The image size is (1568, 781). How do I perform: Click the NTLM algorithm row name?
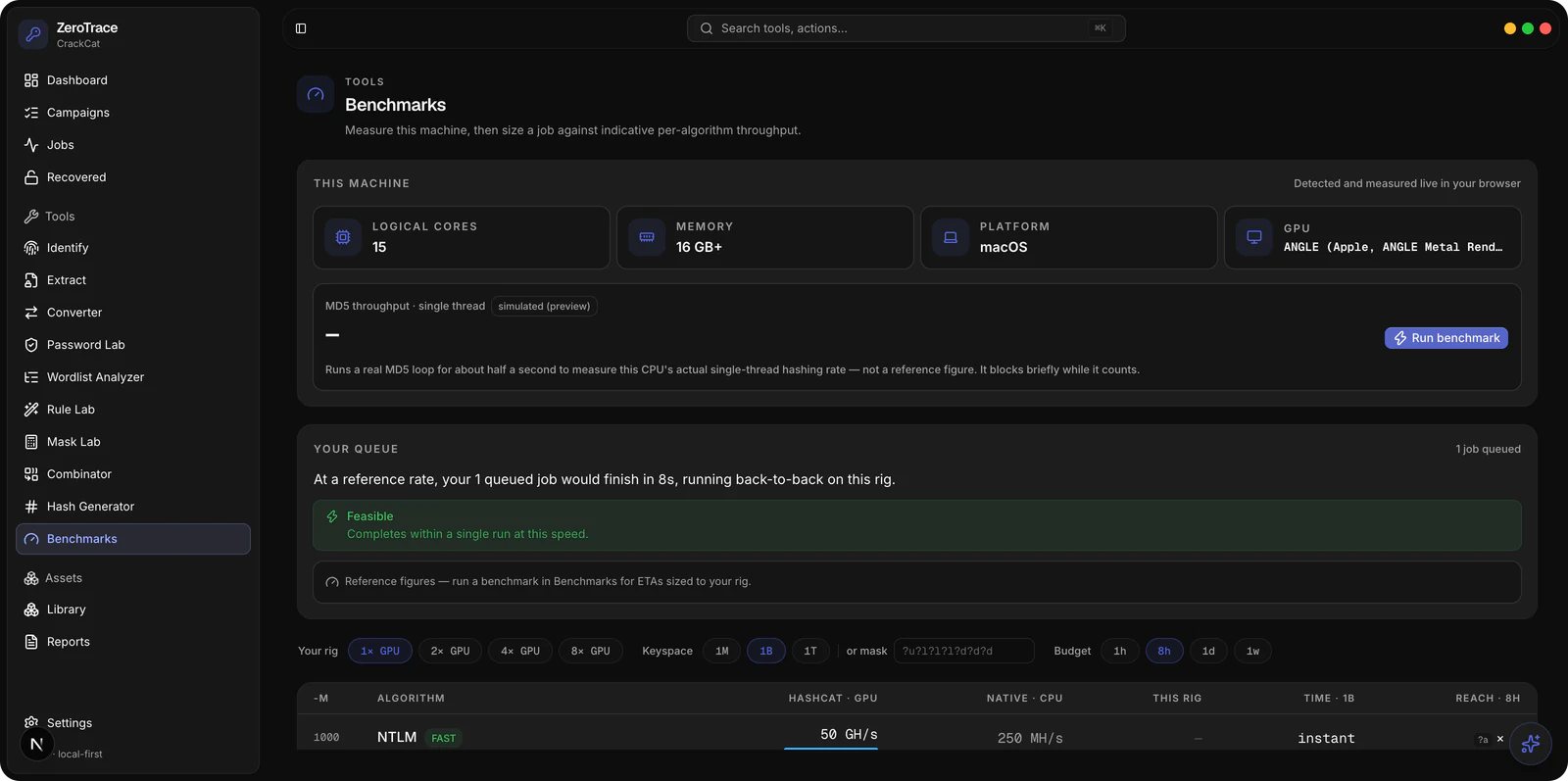[397, 737]
